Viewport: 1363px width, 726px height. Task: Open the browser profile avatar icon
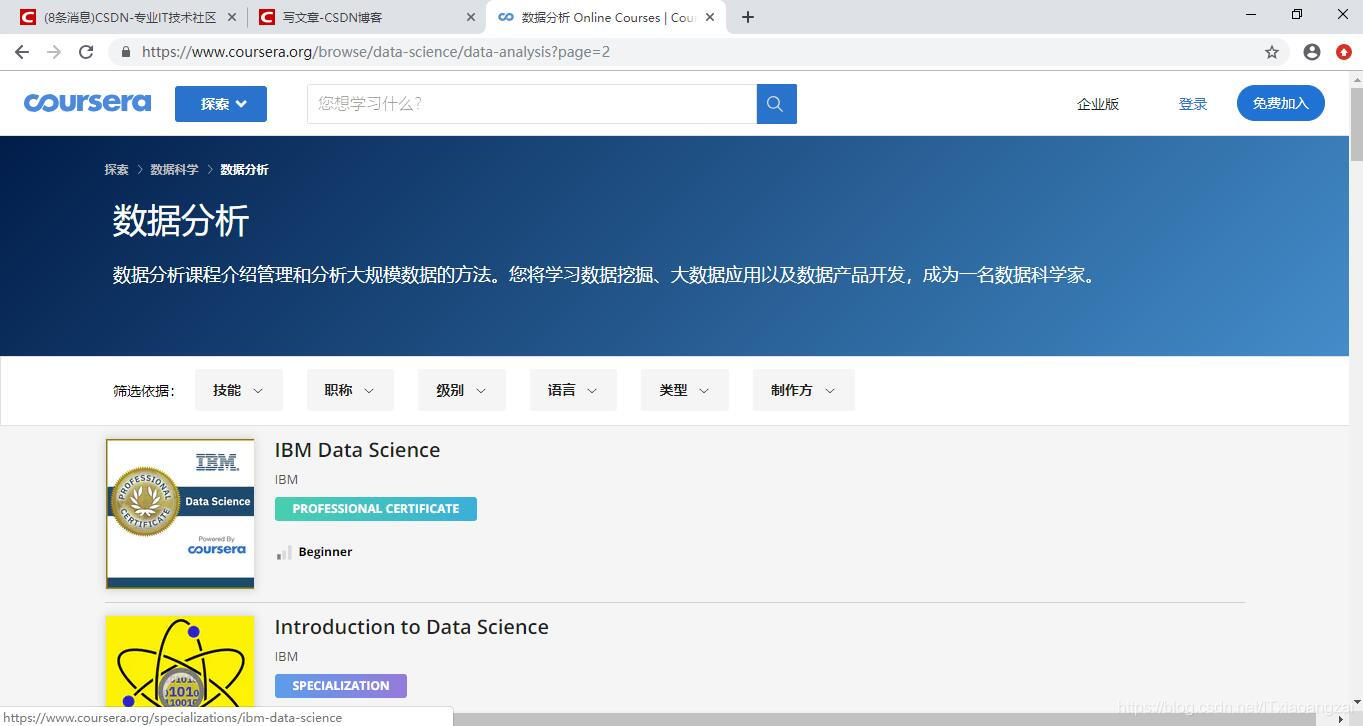(1312, 52)
